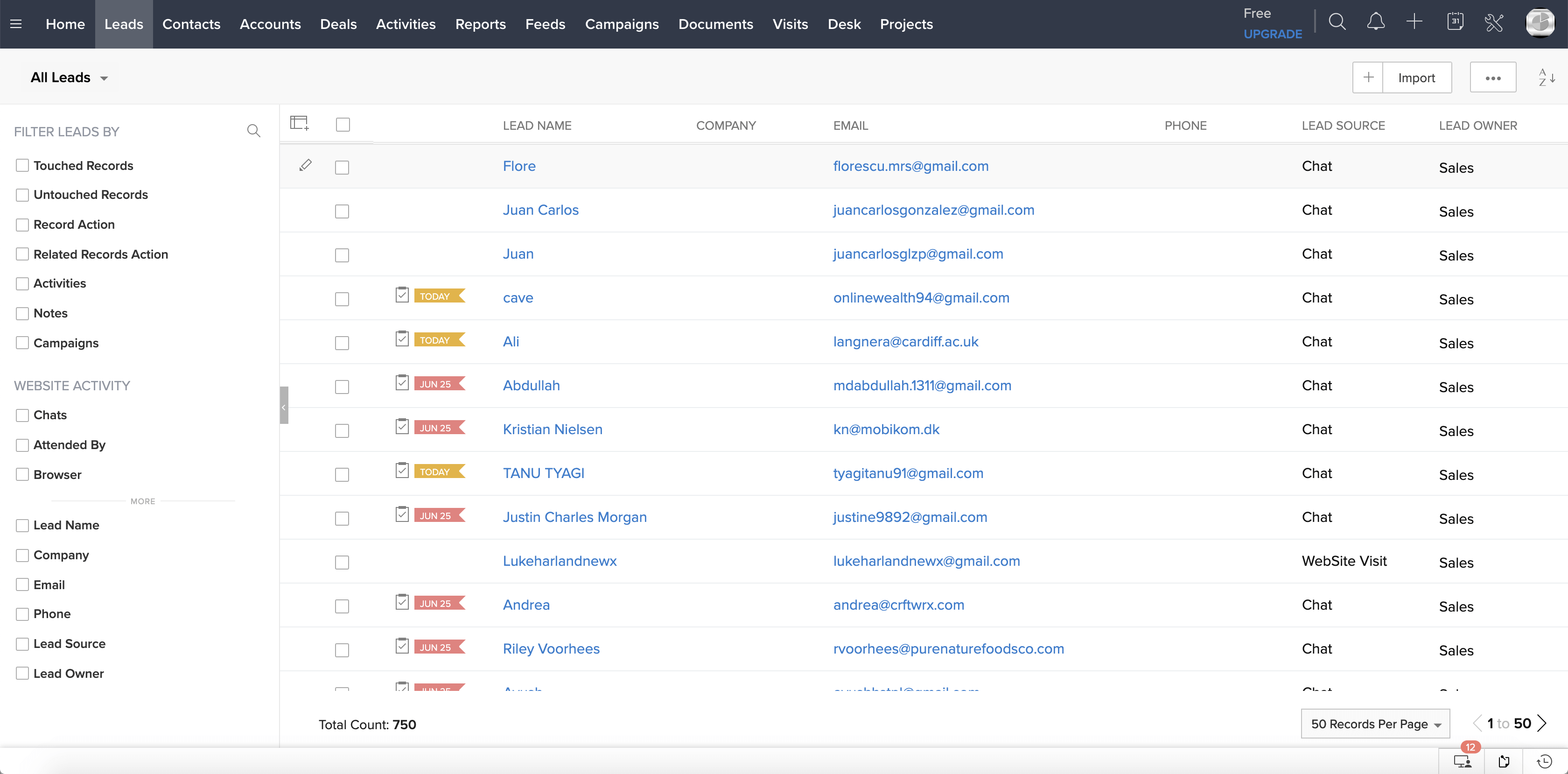The width and height of the screenshot is (1568, 774).
Task: Open the 50 Records Per Page dropdown
Action: (x=1375, y=724)
